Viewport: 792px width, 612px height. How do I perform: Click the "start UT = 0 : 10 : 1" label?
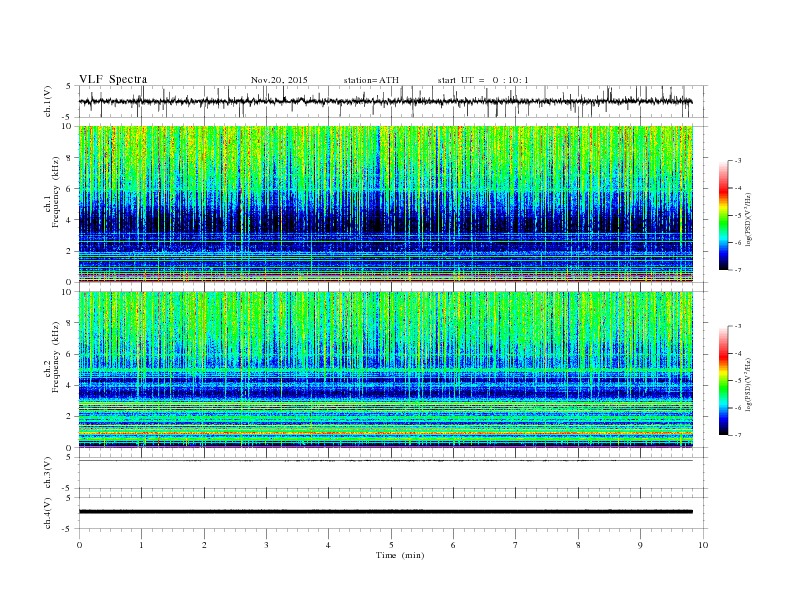[x=483, y=80]
